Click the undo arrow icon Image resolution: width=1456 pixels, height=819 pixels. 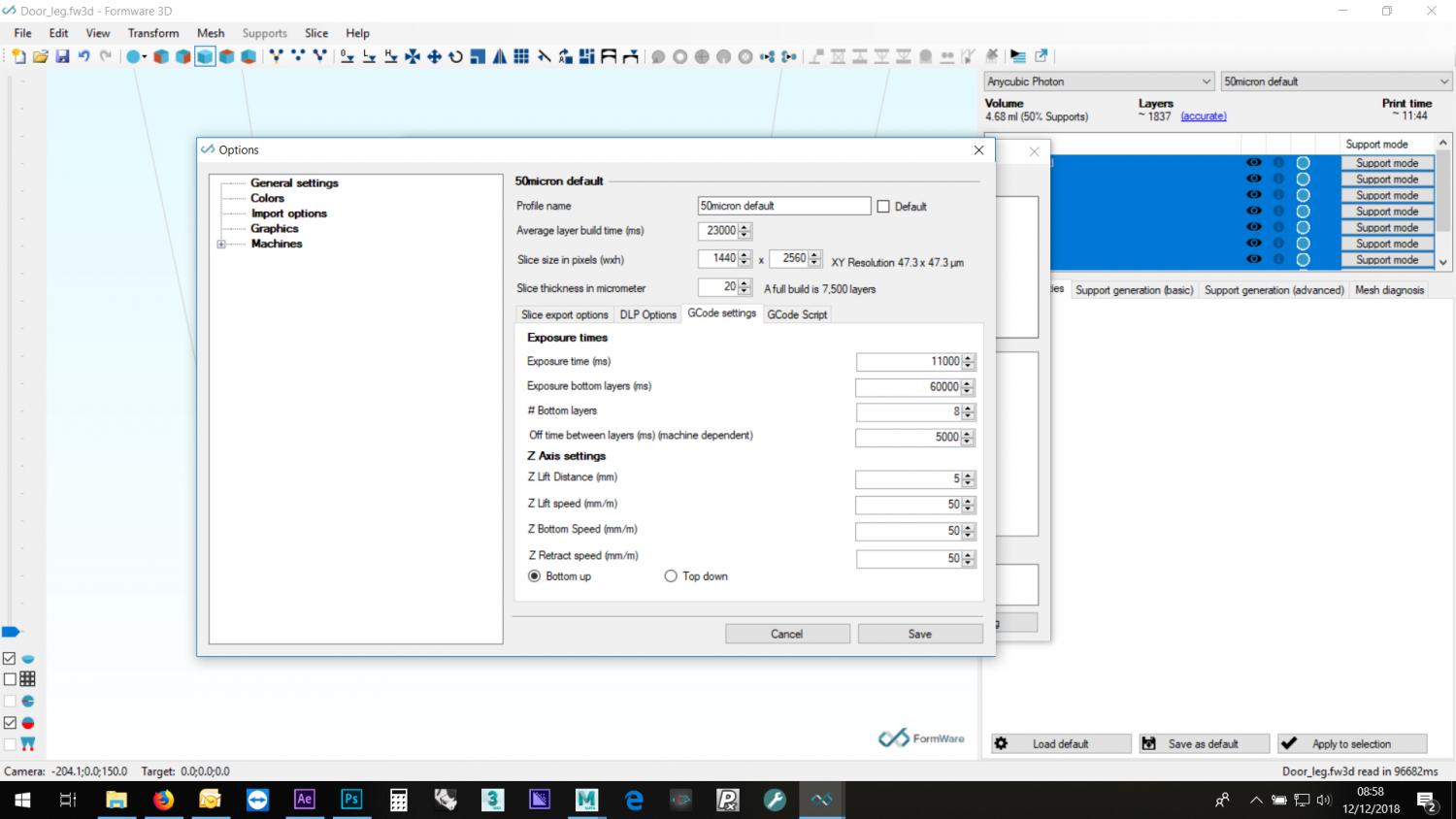pyautogui.click(x=83, y=56)
